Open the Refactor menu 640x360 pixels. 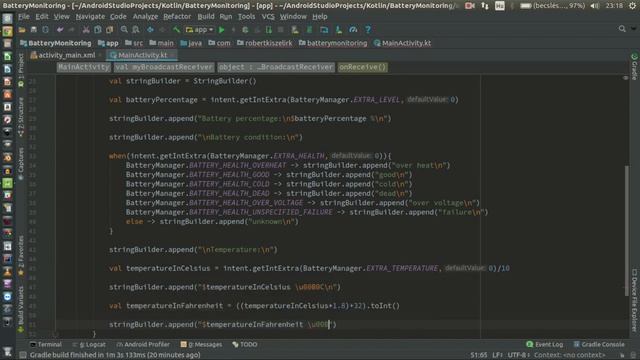coord(177,16)
